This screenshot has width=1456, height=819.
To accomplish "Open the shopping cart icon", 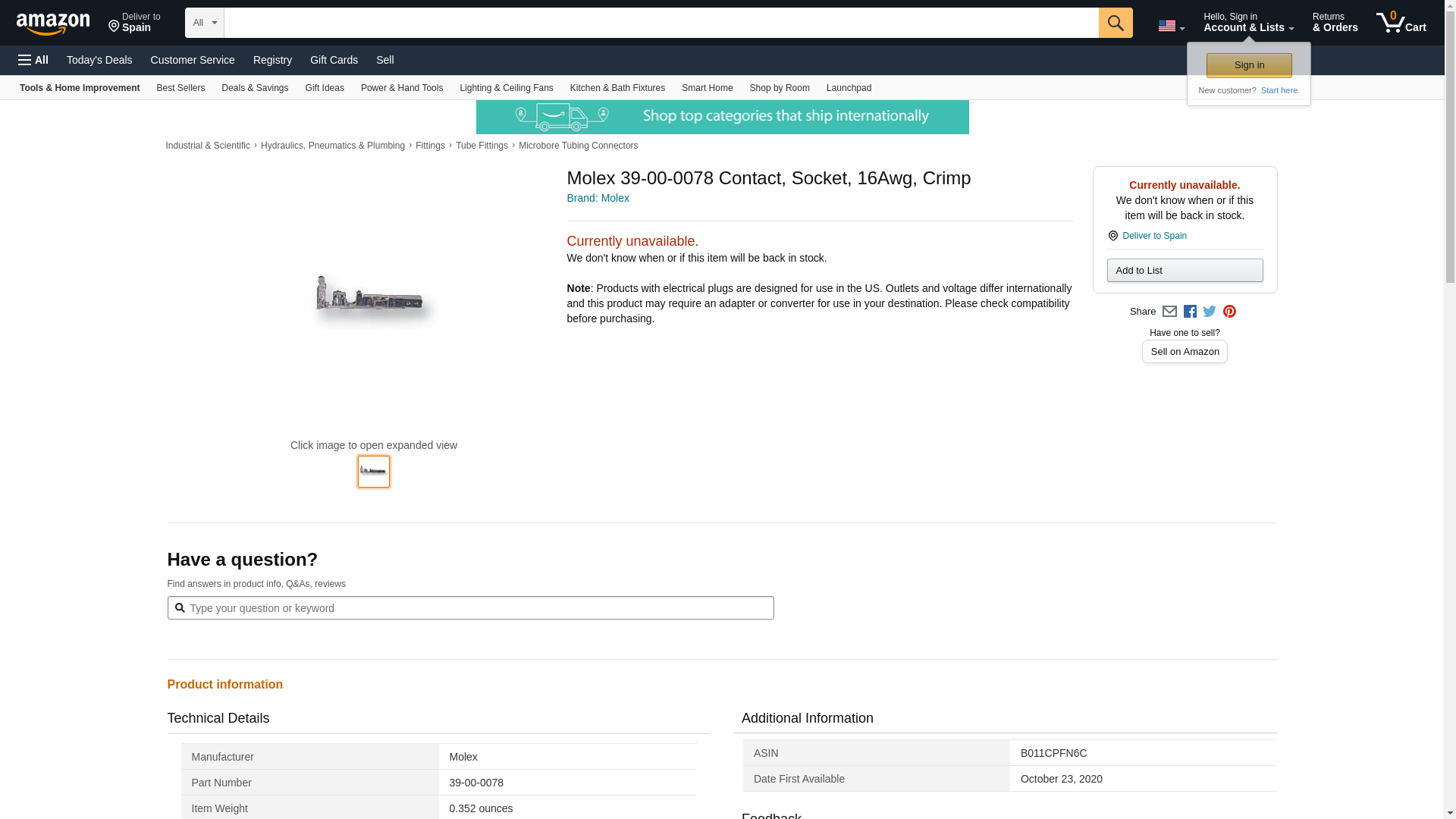I will pyautogui.click(x=1401, y=23).
